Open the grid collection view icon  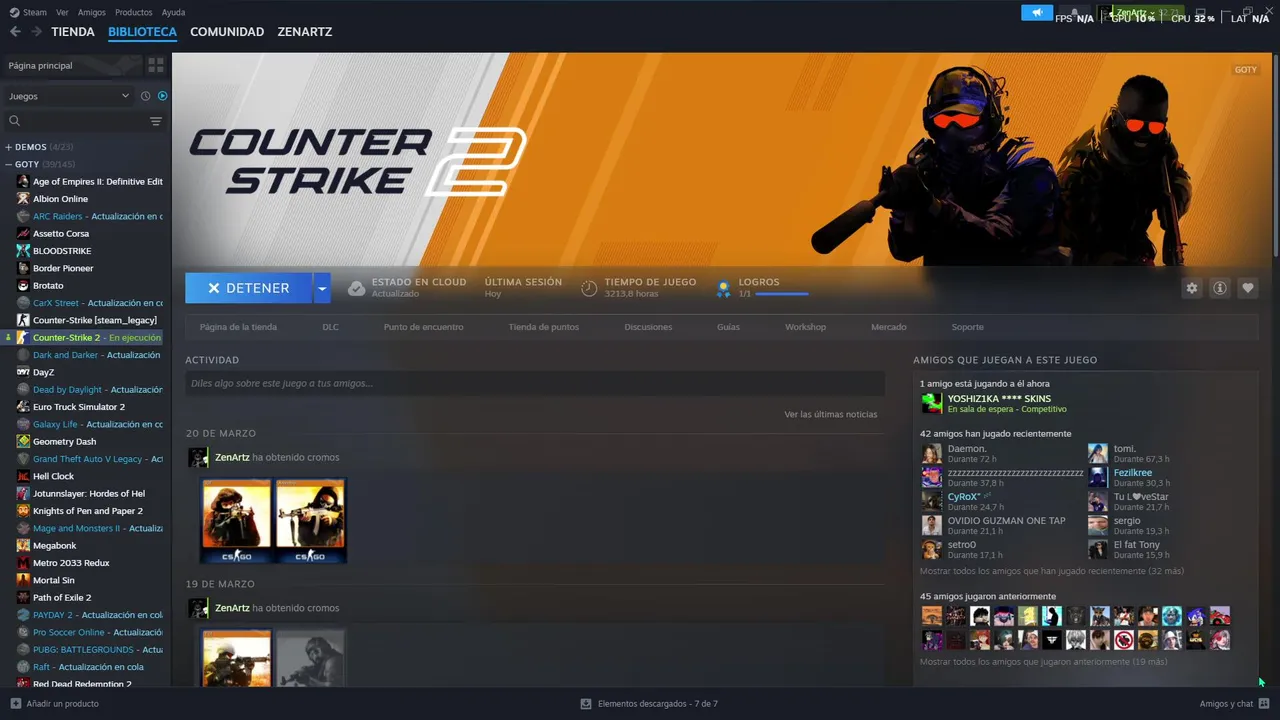(x=156, y=65)
